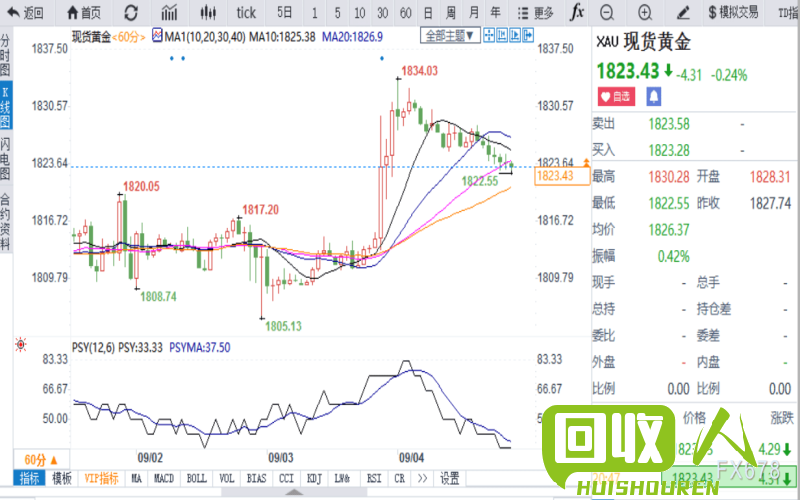Open the 首页 home page
Image resolution: width=800 pixels, height=500 pixels.
tap(84, 13)
